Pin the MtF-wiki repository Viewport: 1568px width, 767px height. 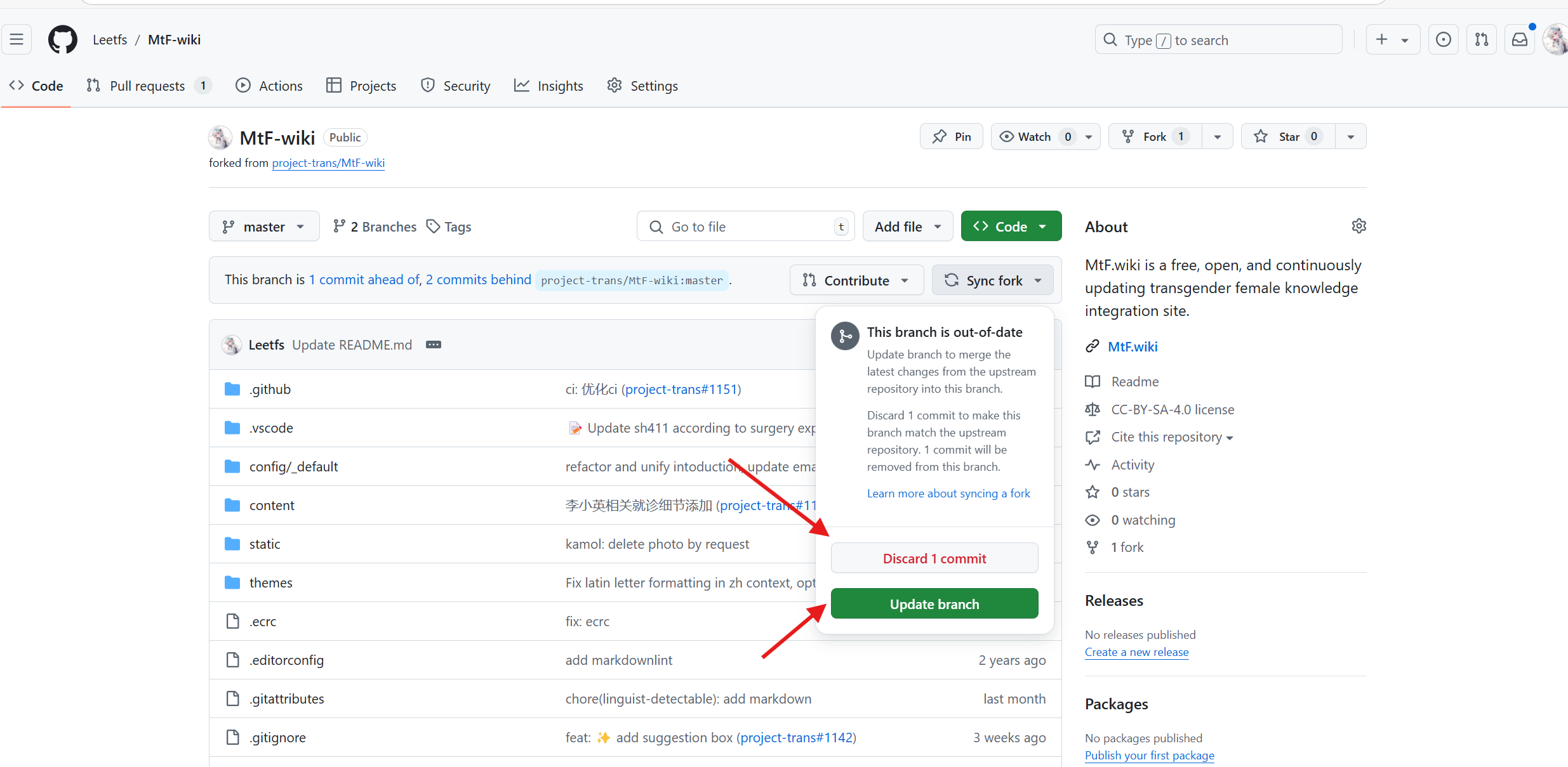point(951,136)
